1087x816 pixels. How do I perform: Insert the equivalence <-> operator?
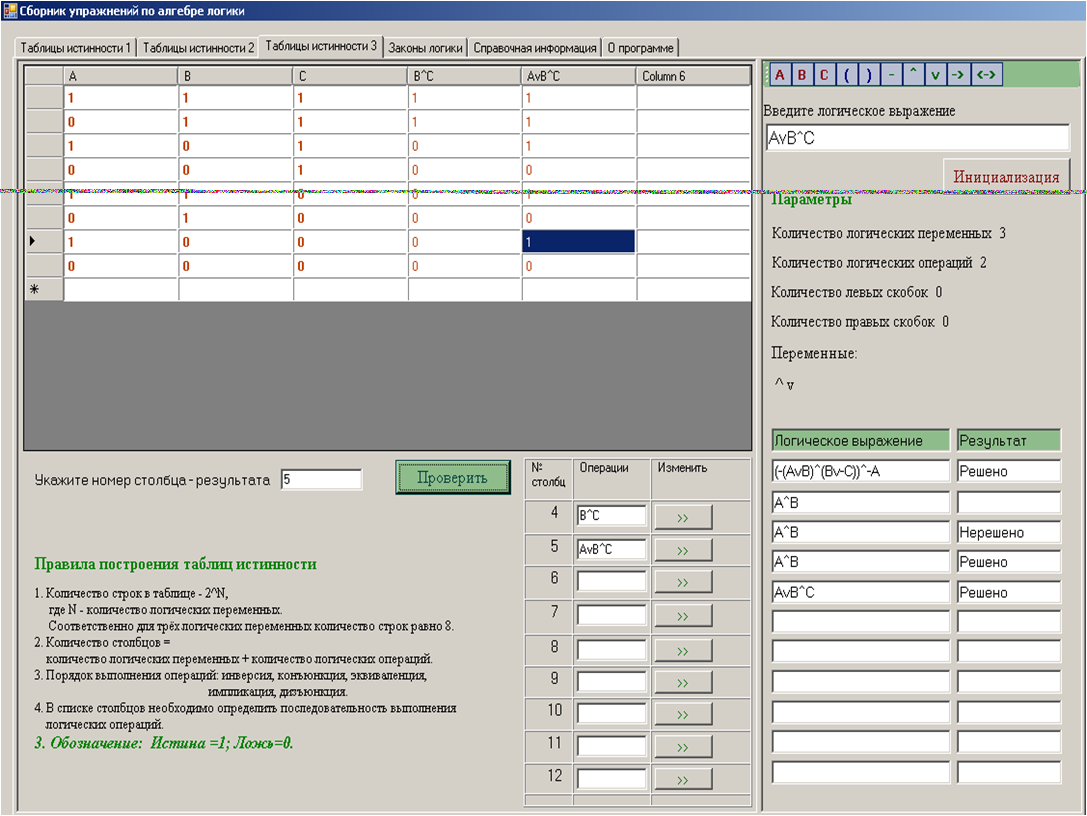point(985,74)
